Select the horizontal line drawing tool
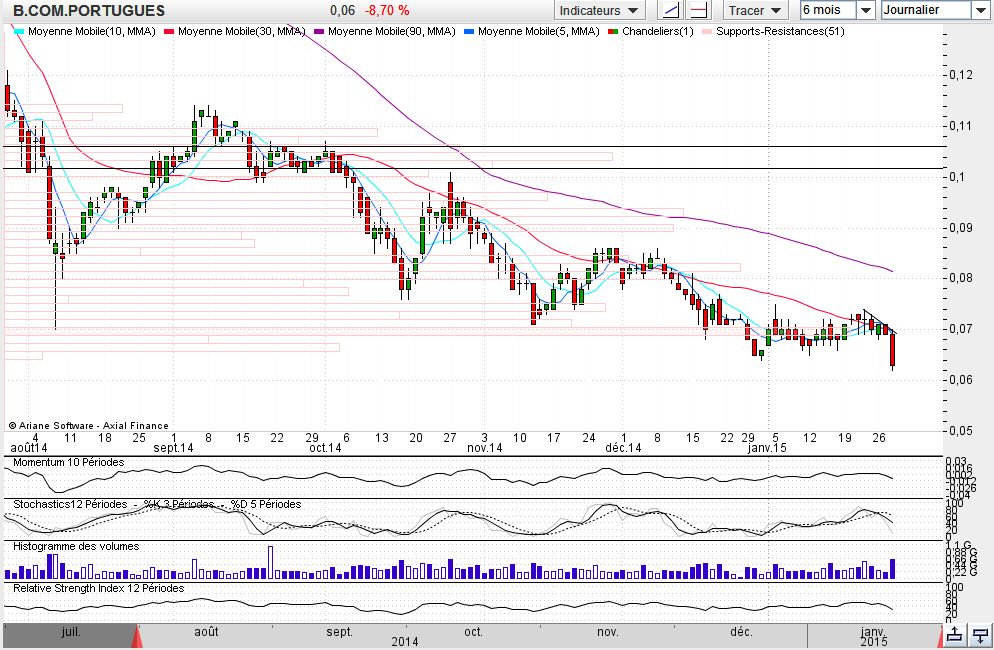This screenshot has width=994, height=650. [x=699, y=10]
